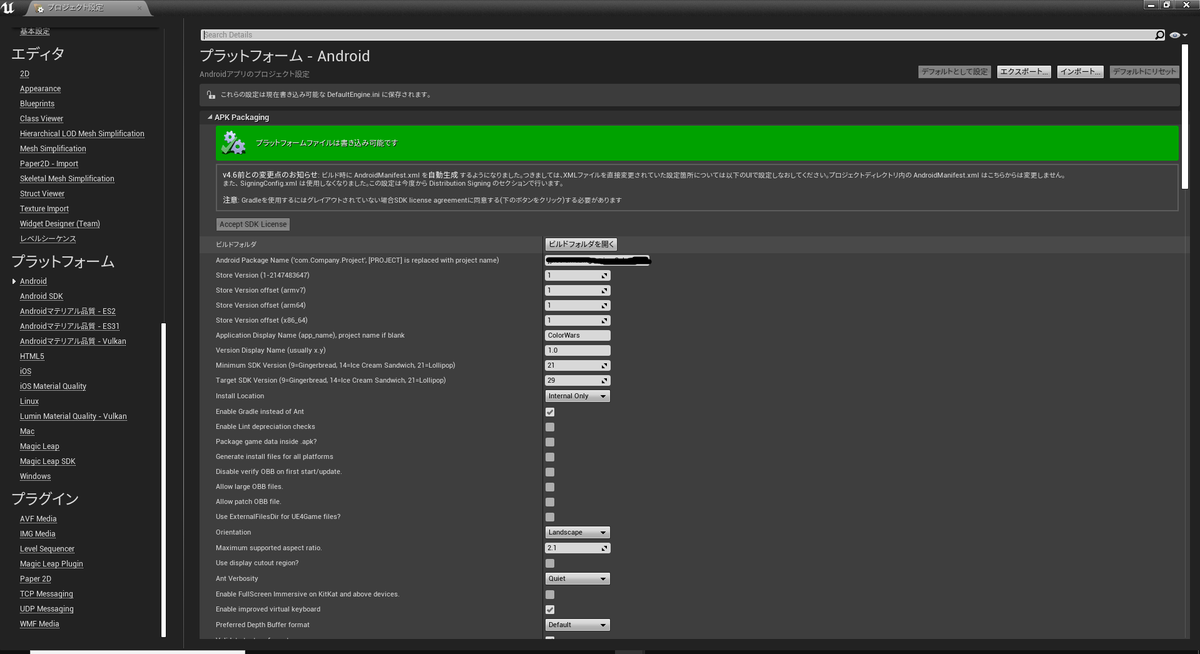Click the Unreal Engine logo icon
Screen dimensions: 1200x654
tap(9, 8)
